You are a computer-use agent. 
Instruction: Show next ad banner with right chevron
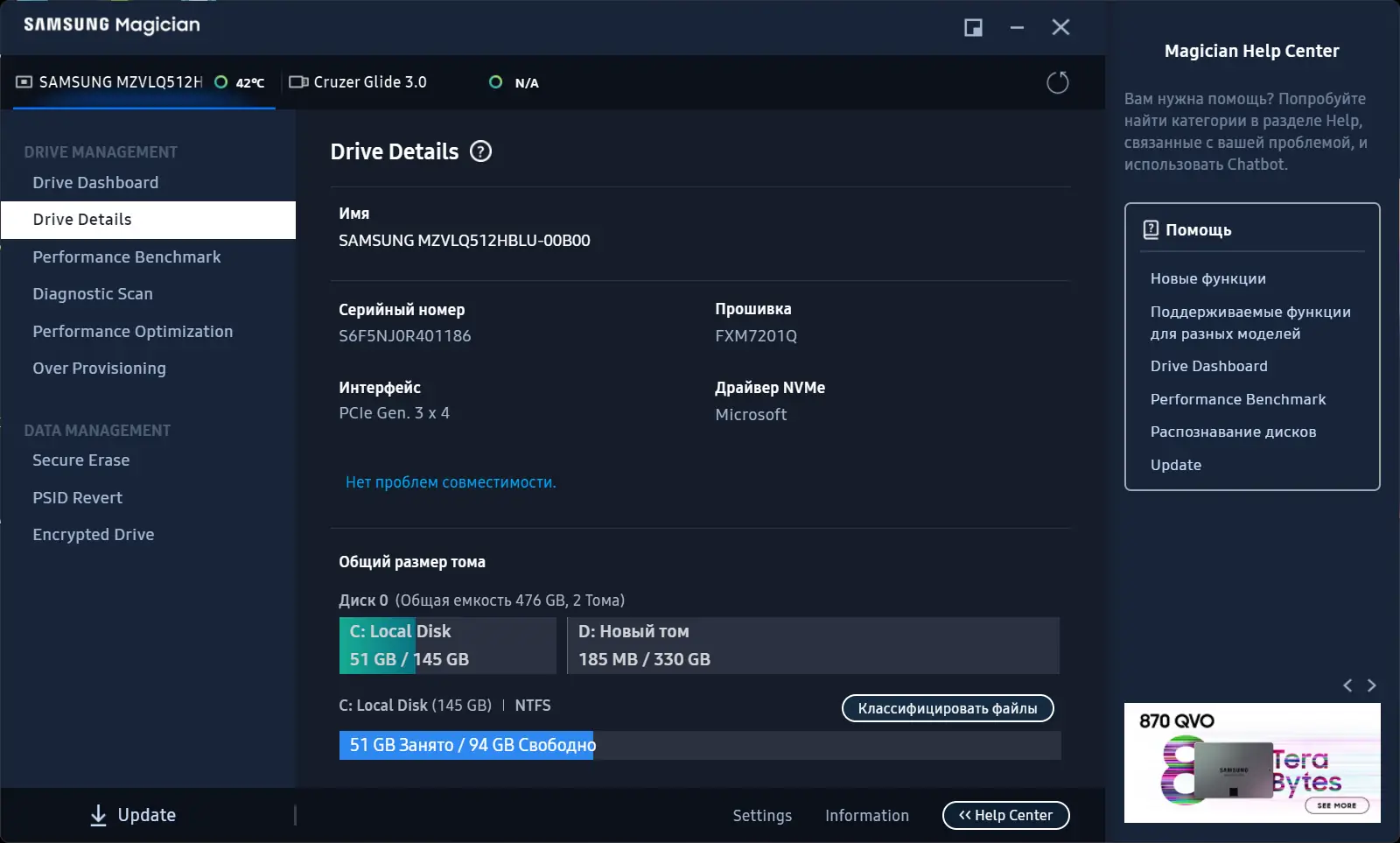coord(1371,685)
